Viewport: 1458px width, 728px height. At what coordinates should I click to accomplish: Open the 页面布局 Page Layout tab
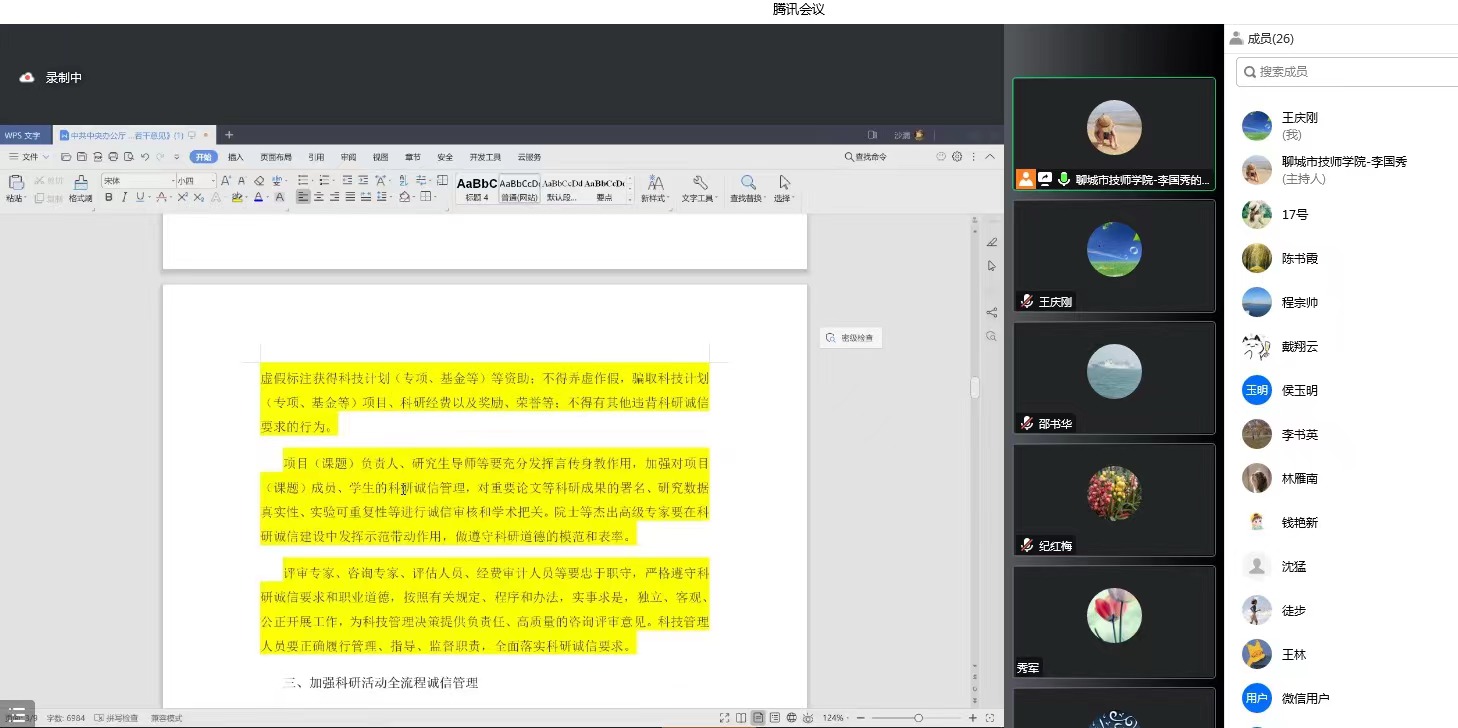276,157
